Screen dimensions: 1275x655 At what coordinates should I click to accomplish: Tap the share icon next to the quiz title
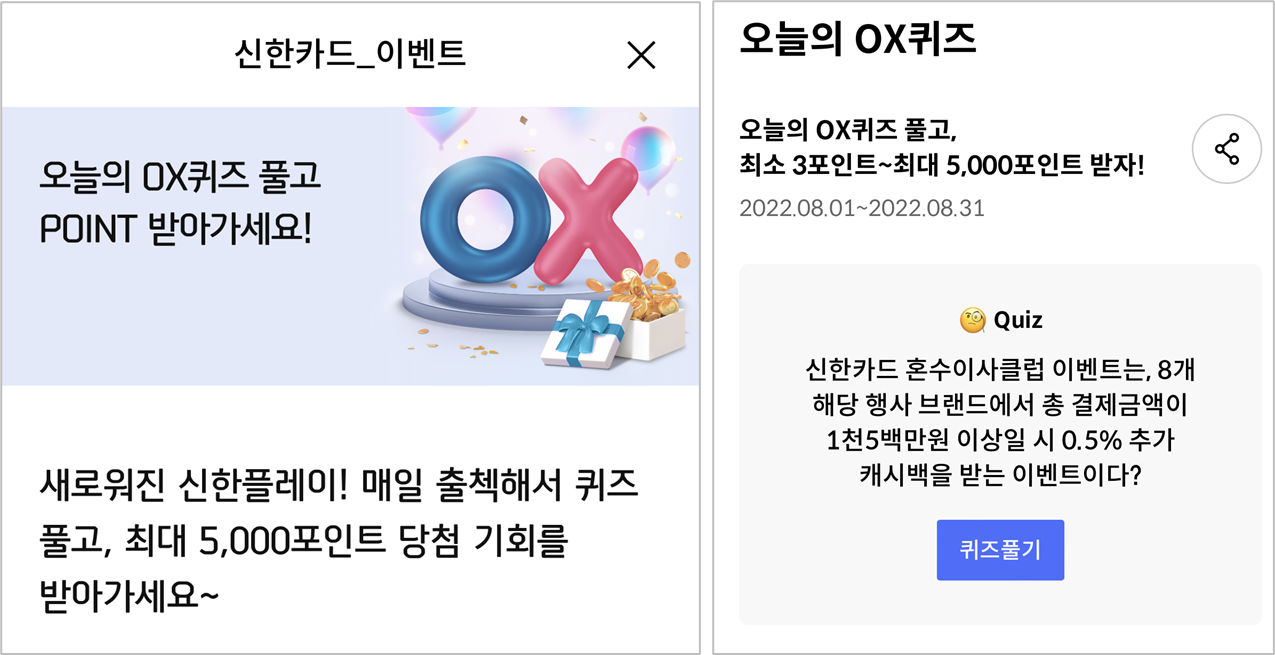1227,150
